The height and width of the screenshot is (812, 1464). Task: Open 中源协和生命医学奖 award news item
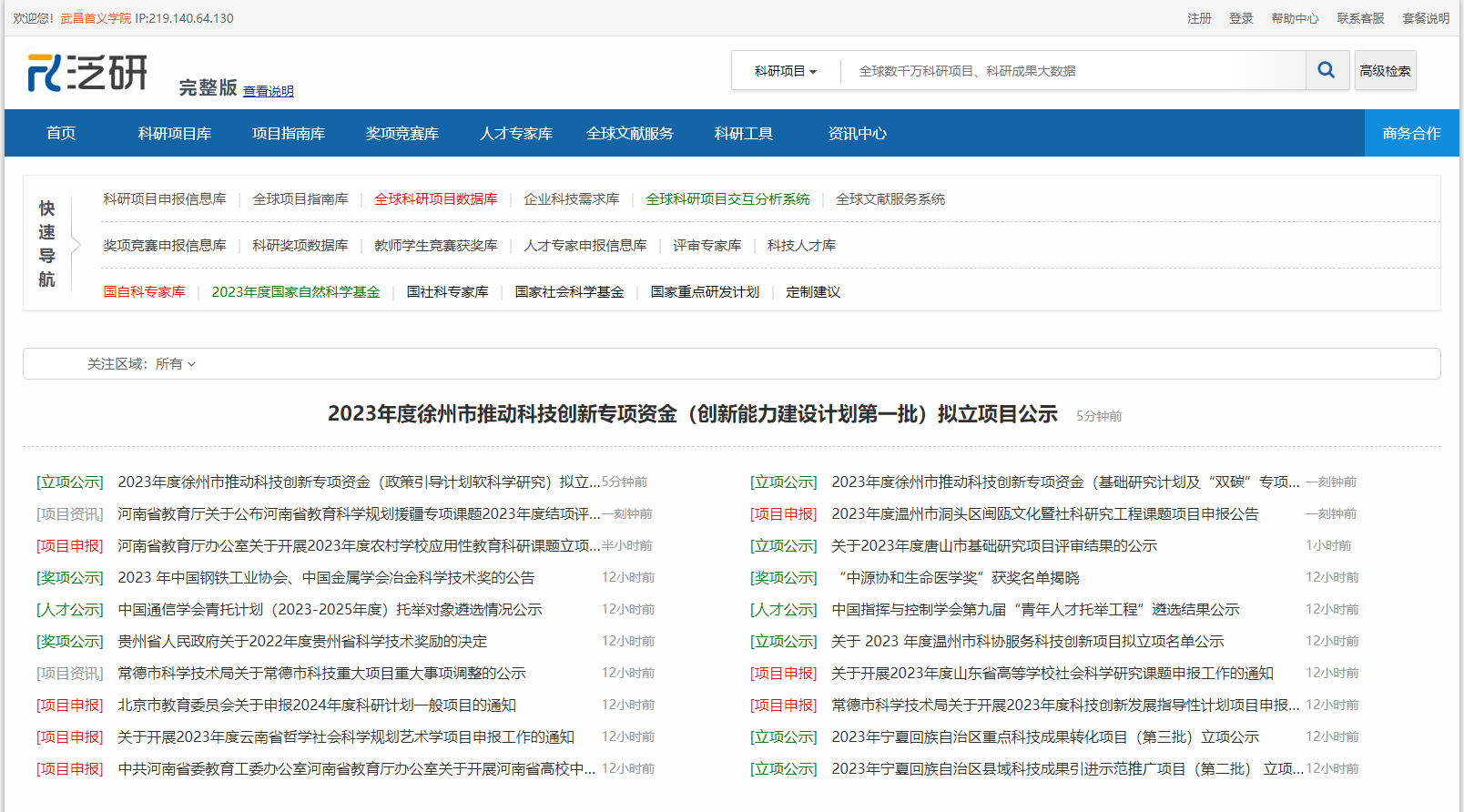click(955, 578)
